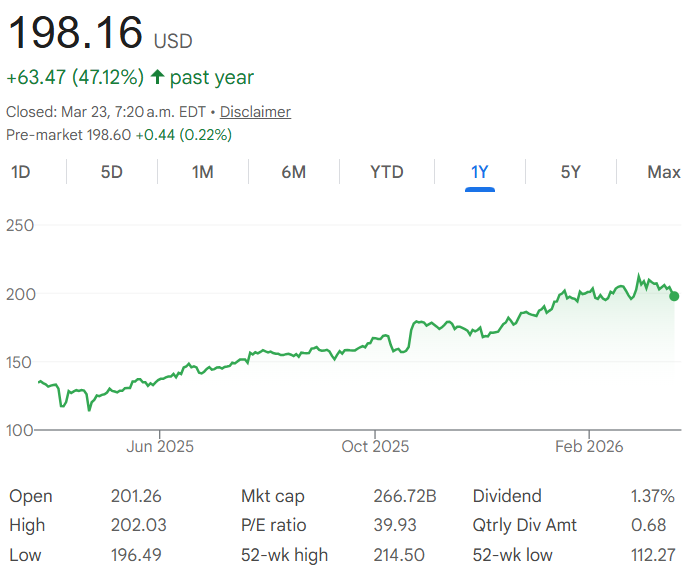Switch to the 5D range tab
This screenshot has height=572, width=683.
click(x=112, y=172)
